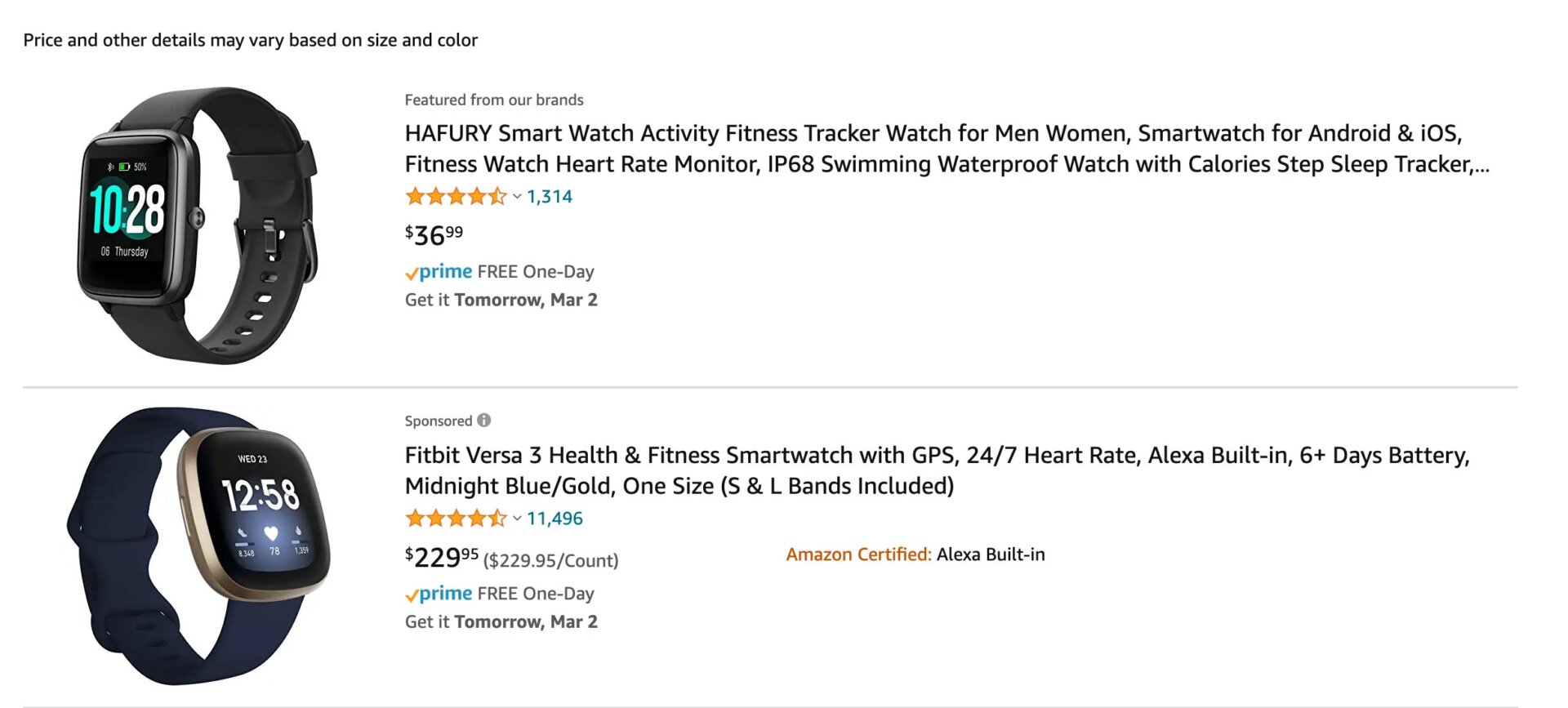Click the prime logo under the $36.99 price

439,272
